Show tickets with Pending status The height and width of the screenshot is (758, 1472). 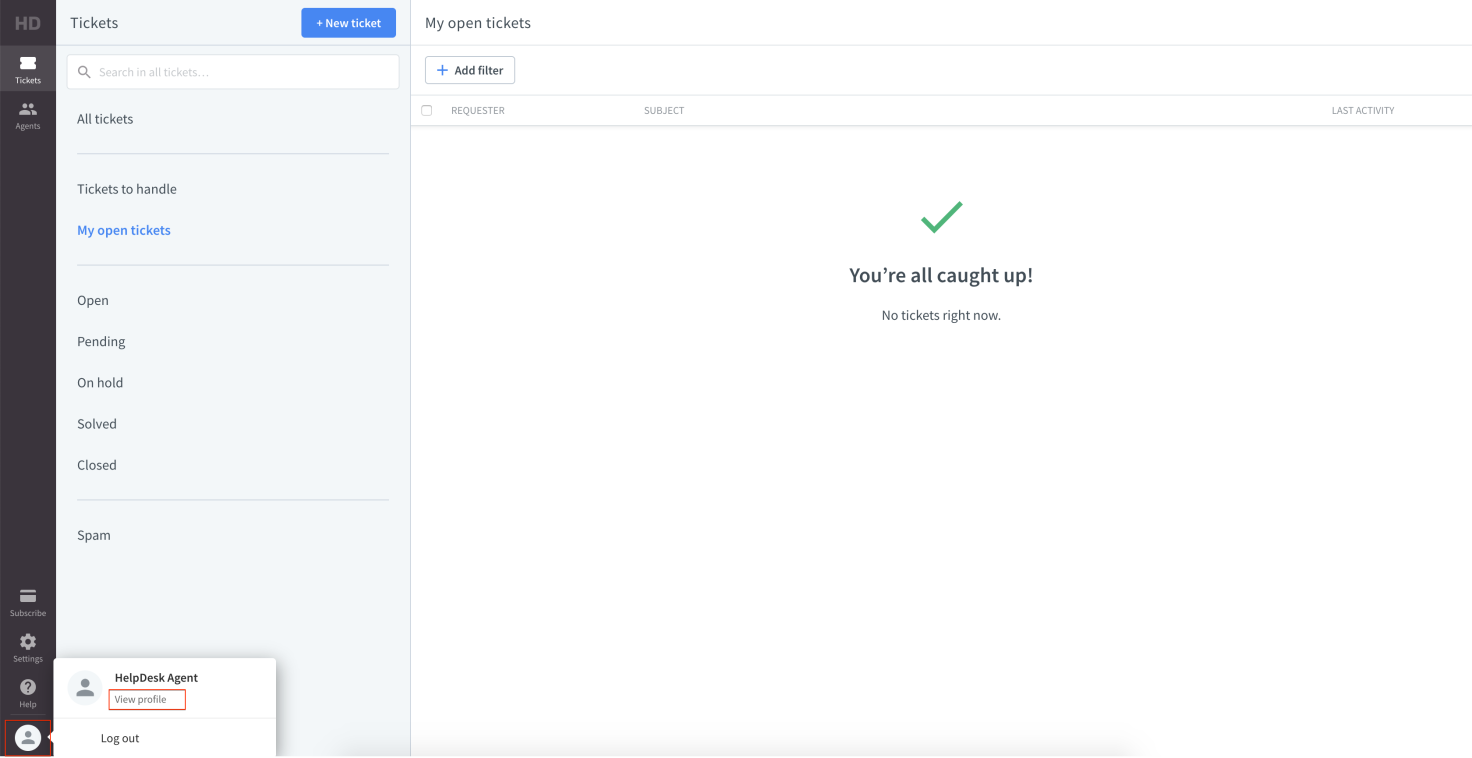tap(101, 341)
